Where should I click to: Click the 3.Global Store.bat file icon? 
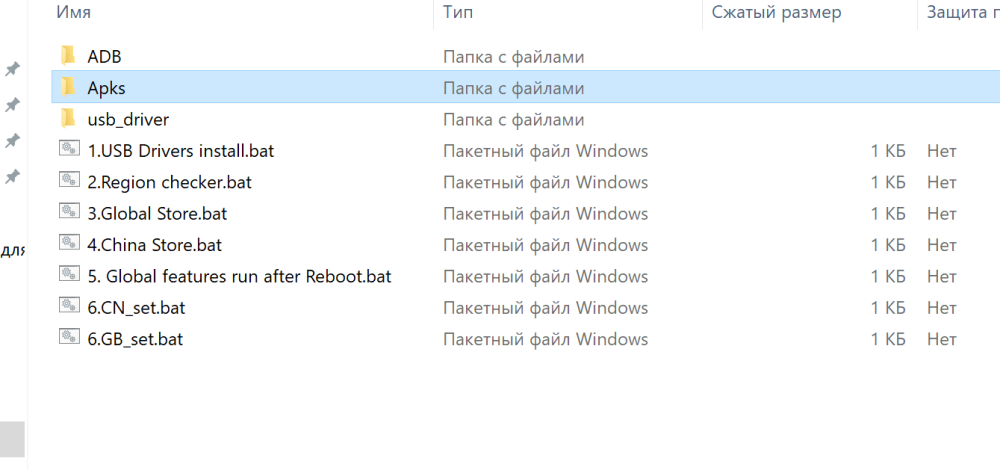point(69,213)
